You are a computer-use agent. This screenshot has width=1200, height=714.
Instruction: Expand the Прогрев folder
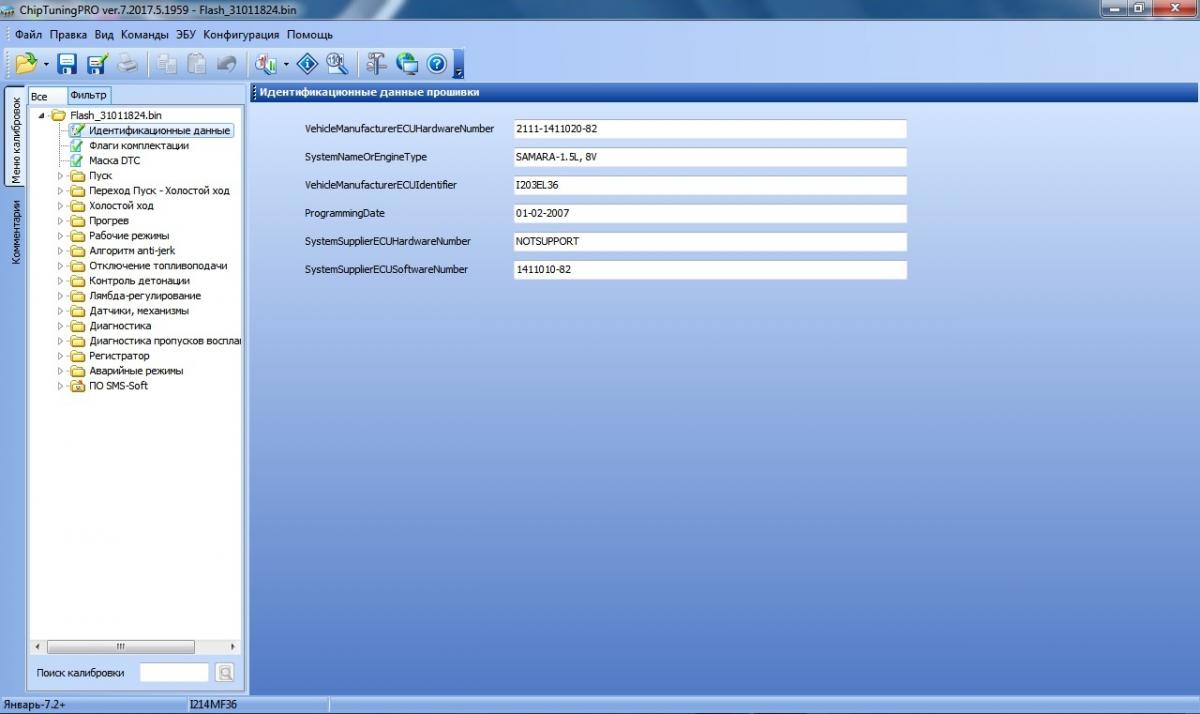[x=62, y=221]
